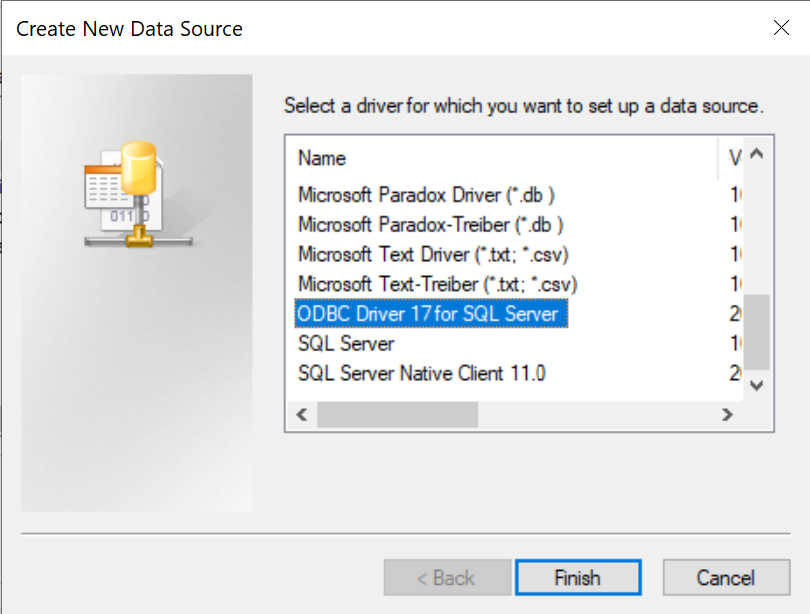Click the database data source icon
Viewport: 810px width, 614px height.
pos(137,195)
